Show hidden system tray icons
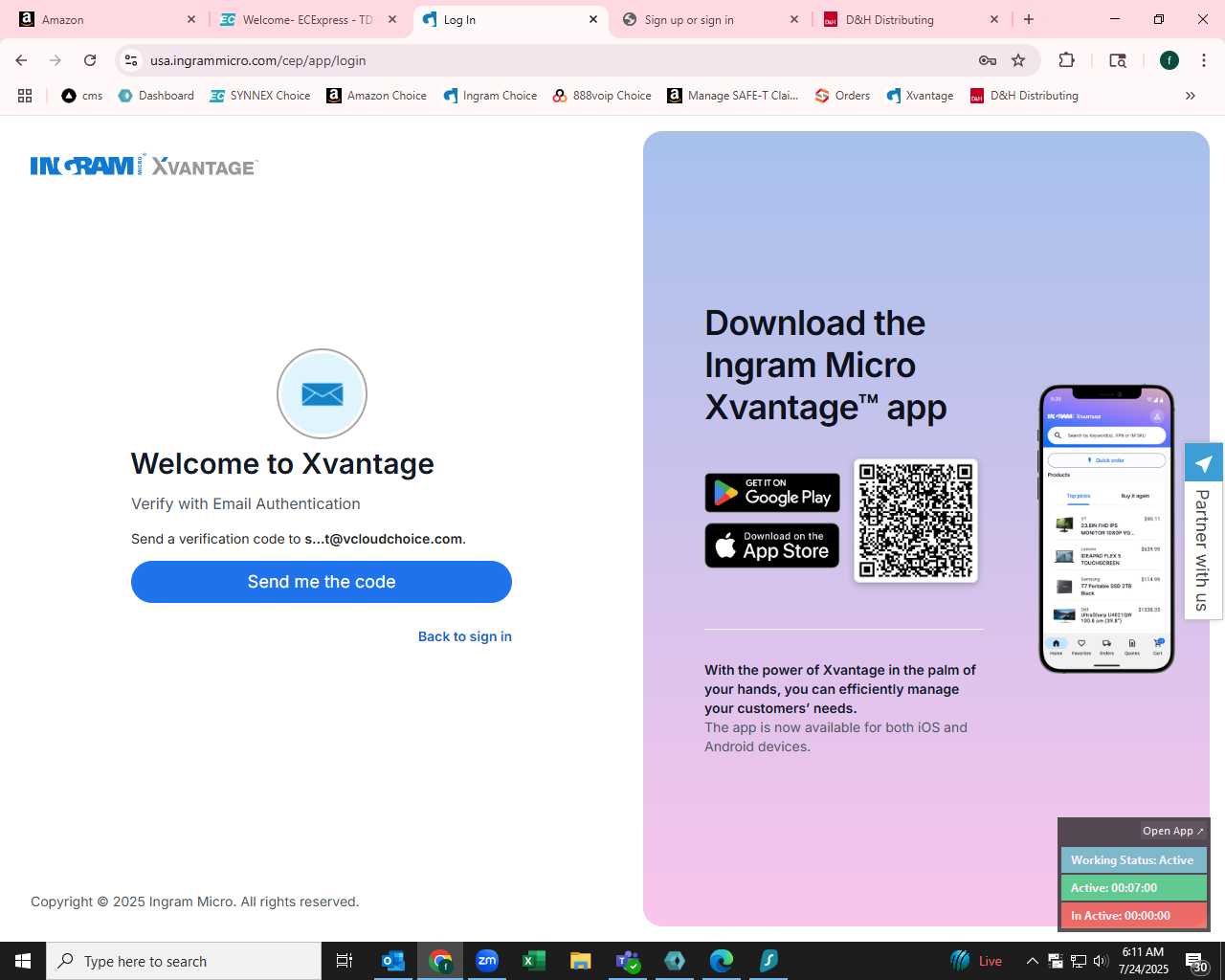The width and height of the screenshot is (1225, 980). 1032,961
